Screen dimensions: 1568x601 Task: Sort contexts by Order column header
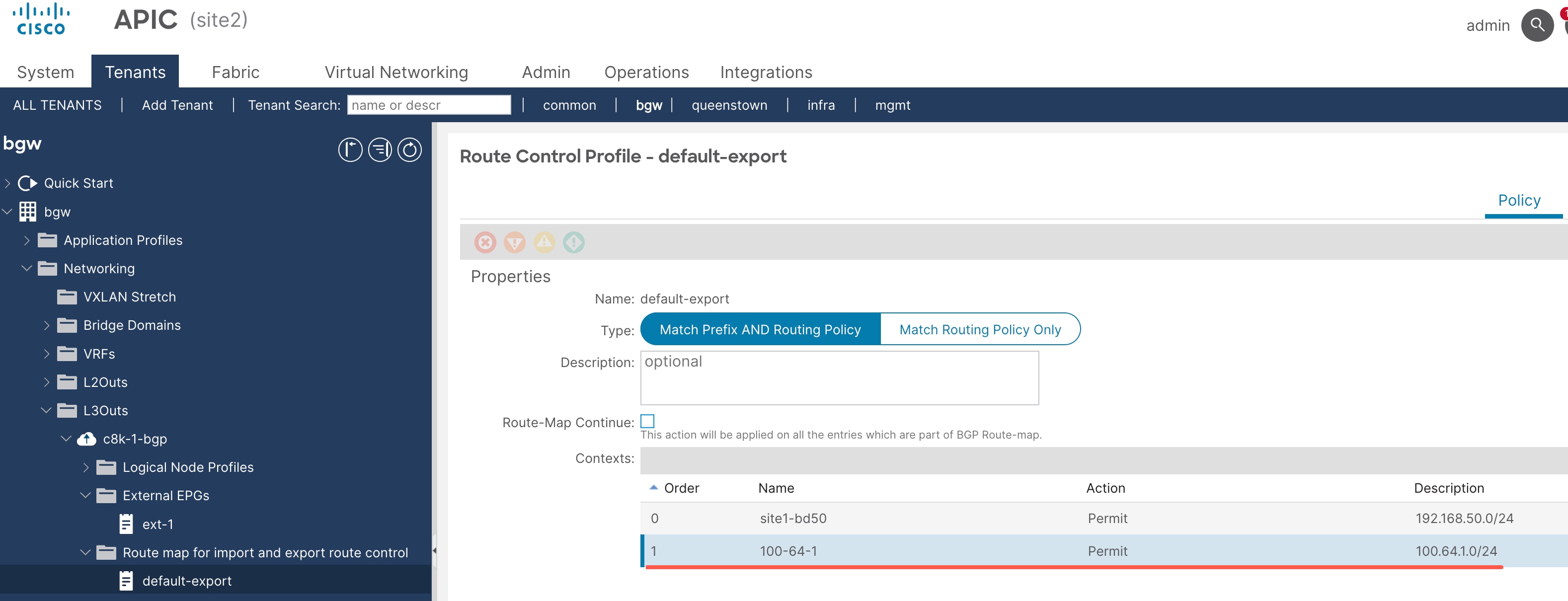point(681,488)
